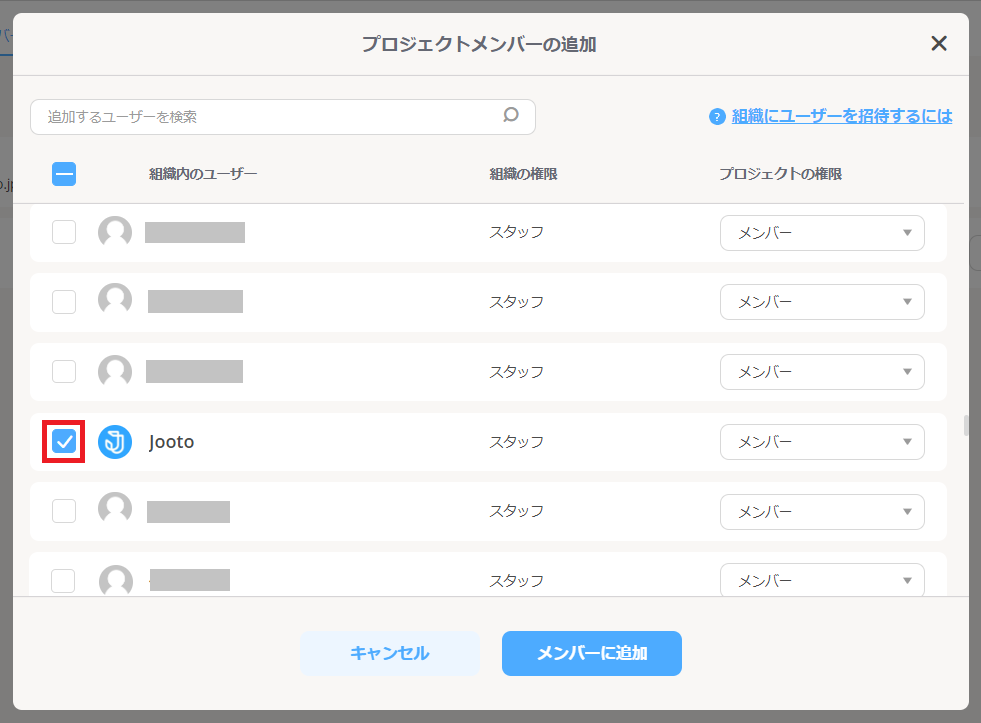Click the avatar icon in the bottom user row
The height and width of the screenshot is (723, 981).
coord(114,580)
